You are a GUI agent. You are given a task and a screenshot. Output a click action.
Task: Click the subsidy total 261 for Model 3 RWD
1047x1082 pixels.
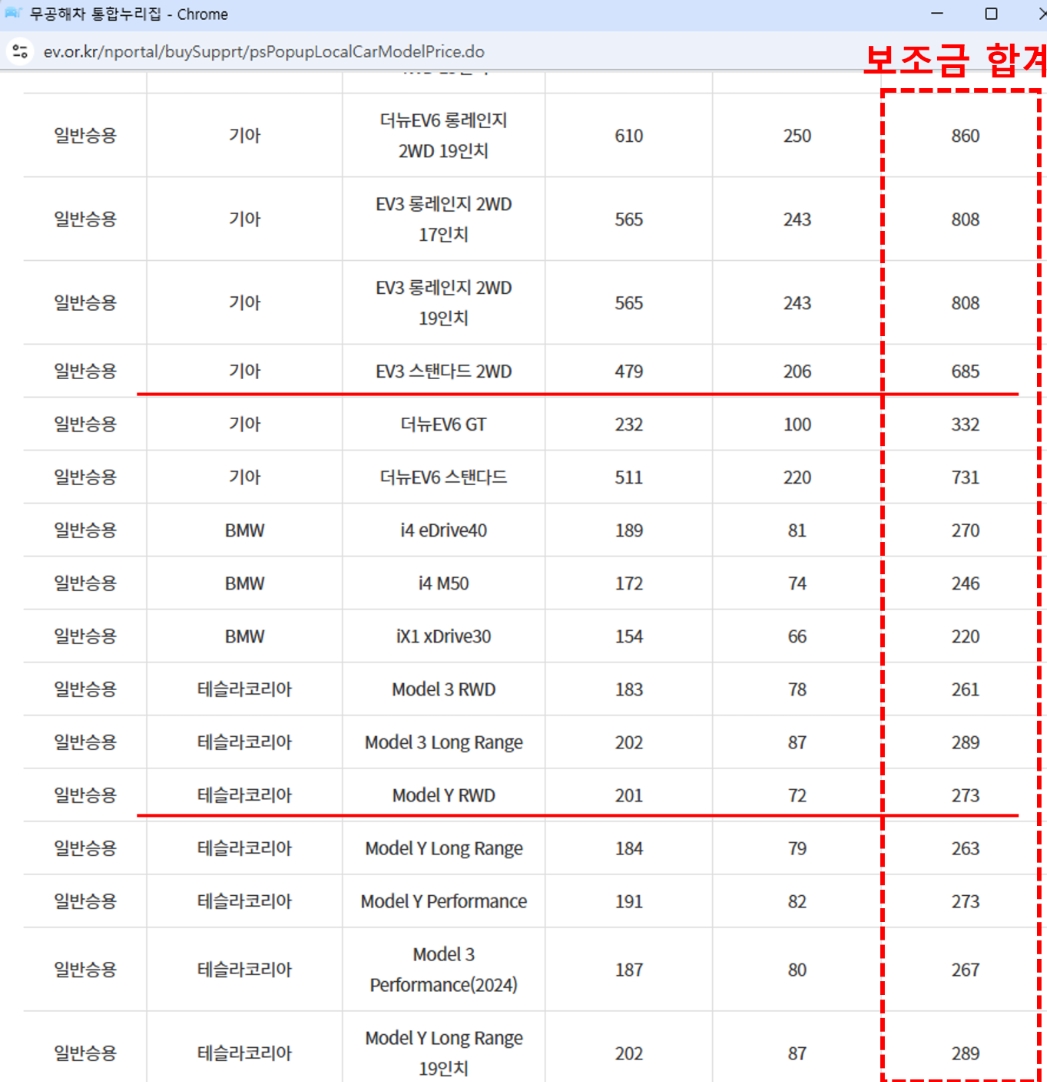coord(965,689)
